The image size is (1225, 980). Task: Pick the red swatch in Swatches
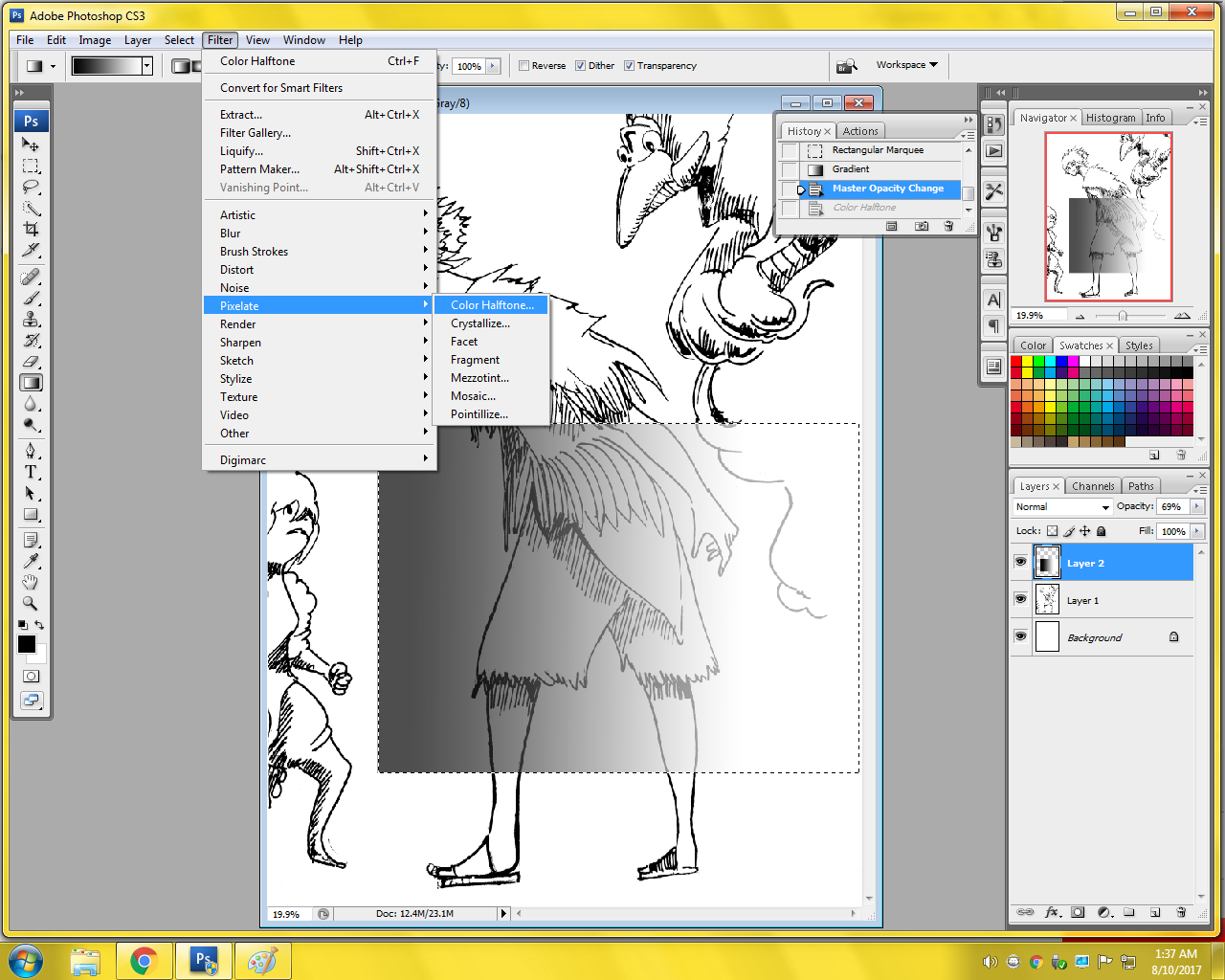1016,362
